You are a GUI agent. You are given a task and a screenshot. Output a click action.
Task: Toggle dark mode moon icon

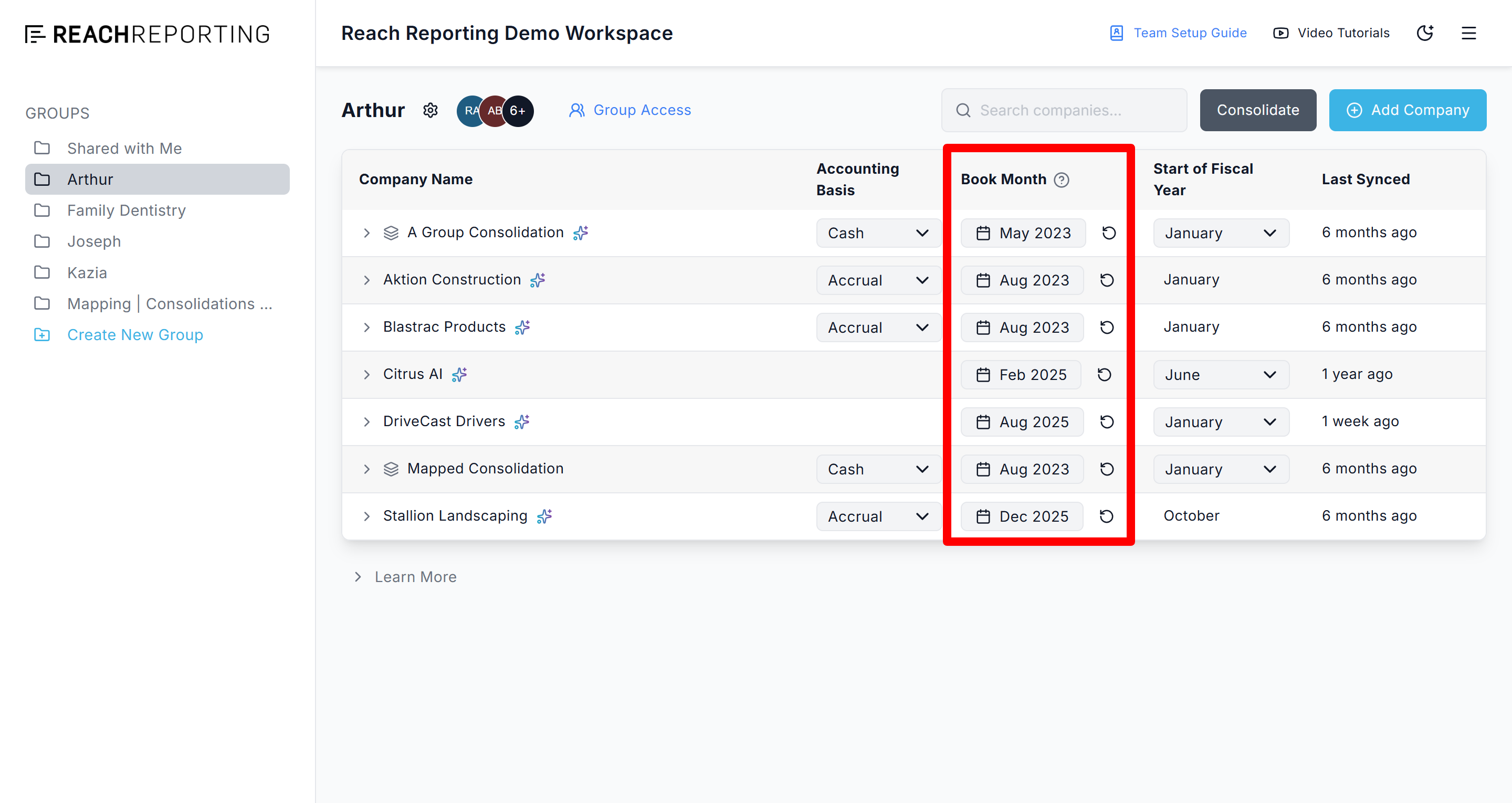1424,33
